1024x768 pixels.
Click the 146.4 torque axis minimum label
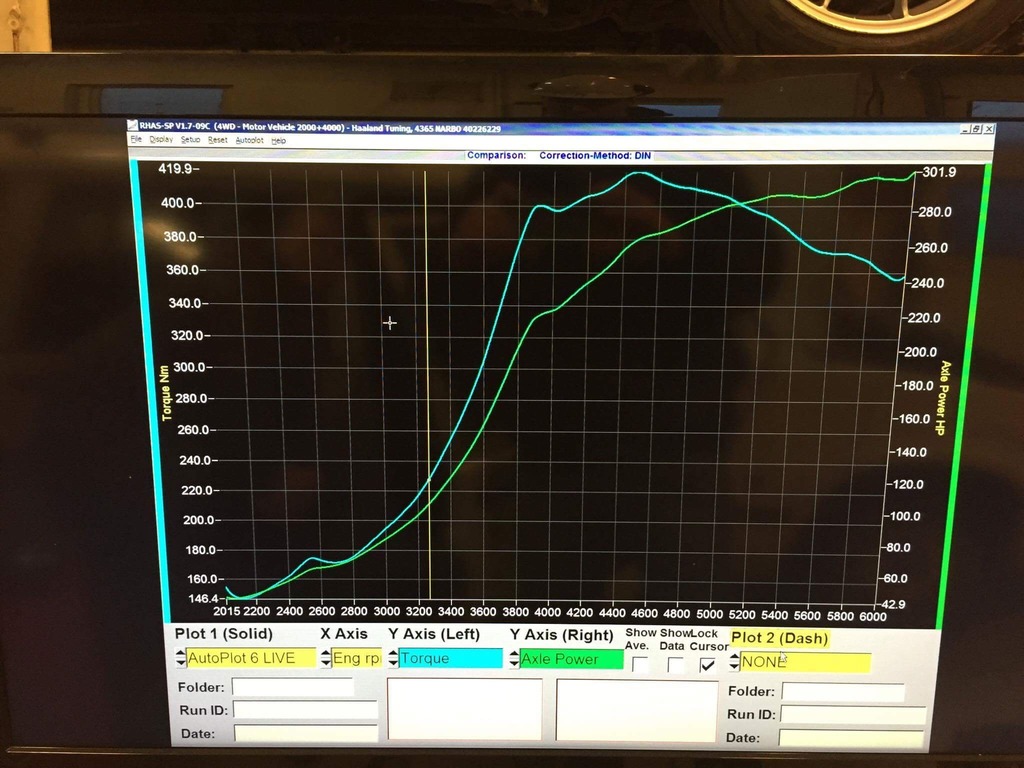point(202,598)
